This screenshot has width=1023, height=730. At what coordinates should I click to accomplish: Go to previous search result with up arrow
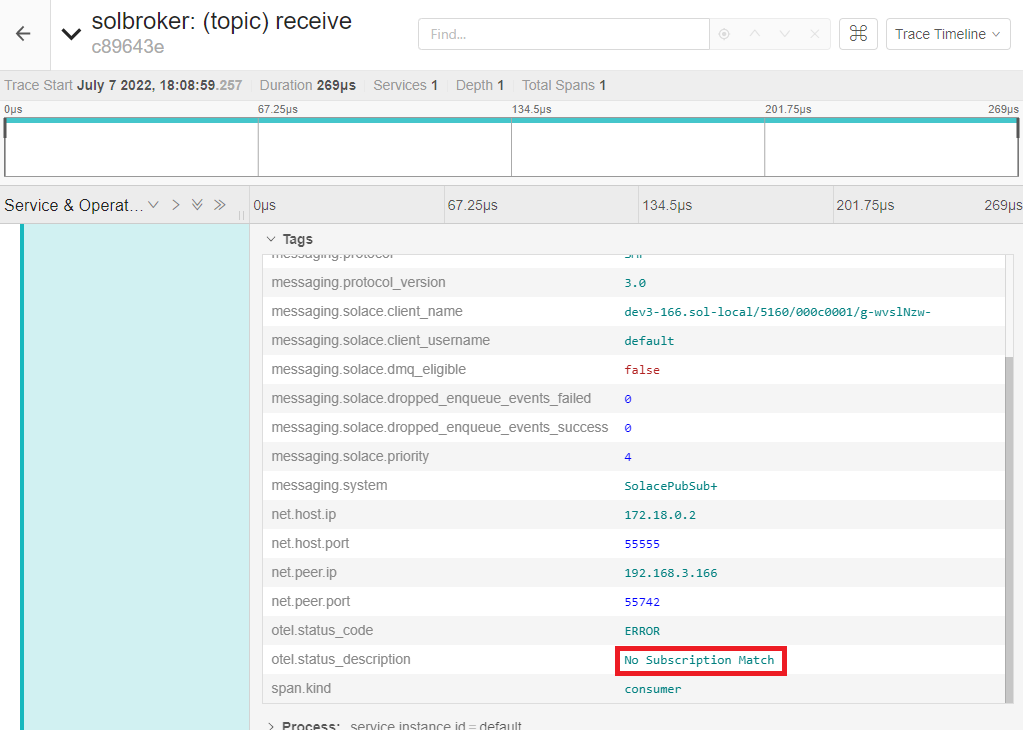tap(755, 34)
